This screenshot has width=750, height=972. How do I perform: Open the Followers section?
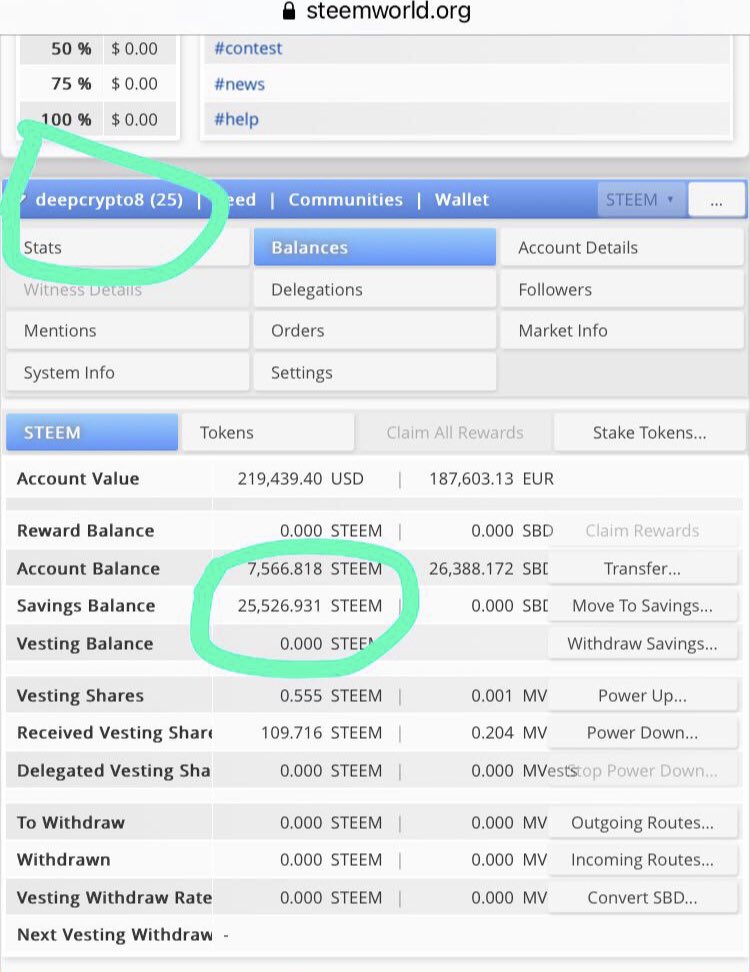pos(622,289)
